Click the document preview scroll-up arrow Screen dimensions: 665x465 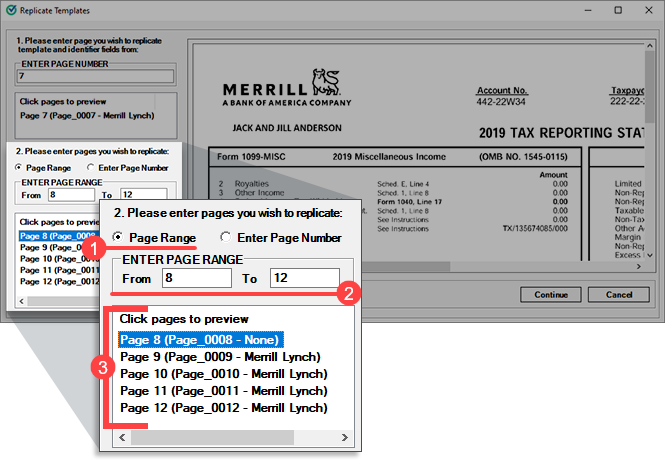pos(649,45)
